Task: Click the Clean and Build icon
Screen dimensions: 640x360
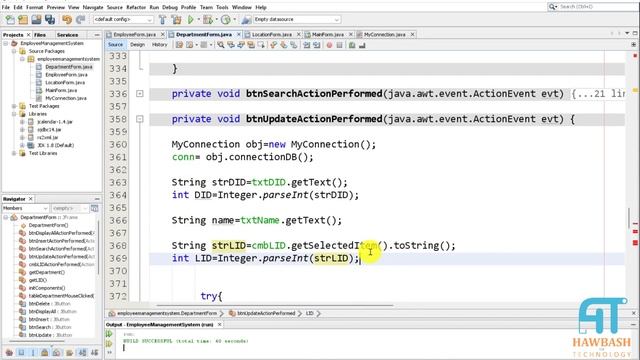Action: [x=176, y=20]
